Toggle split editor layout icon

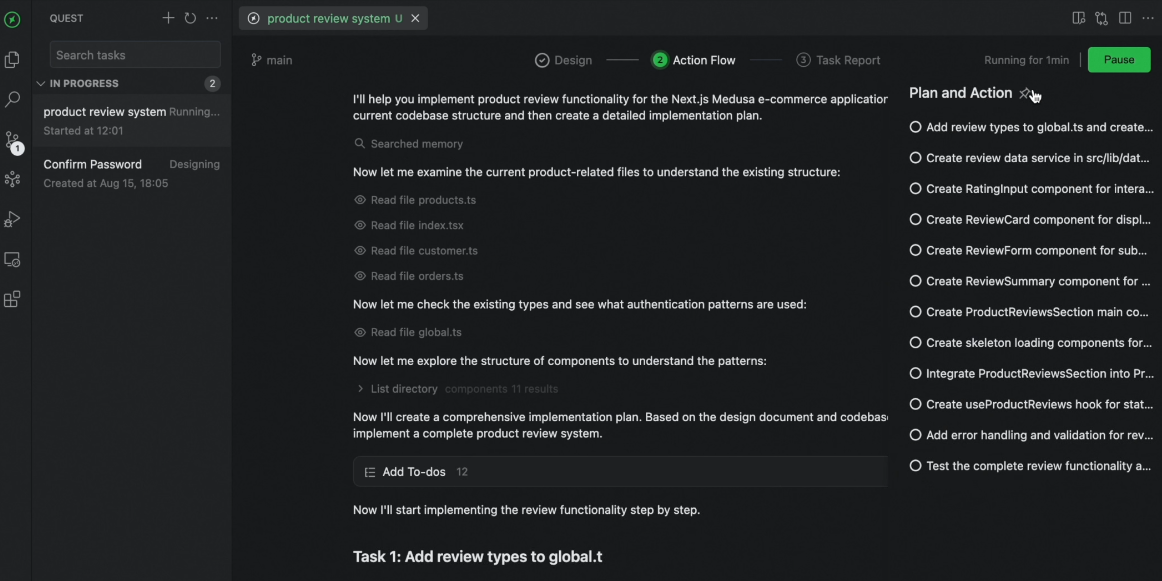click(1125, 18)
